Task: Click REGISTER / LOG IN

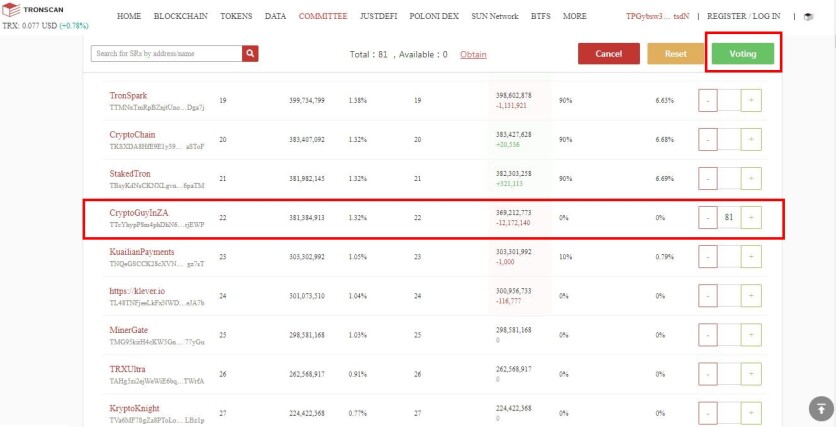Action: (745, 17)
